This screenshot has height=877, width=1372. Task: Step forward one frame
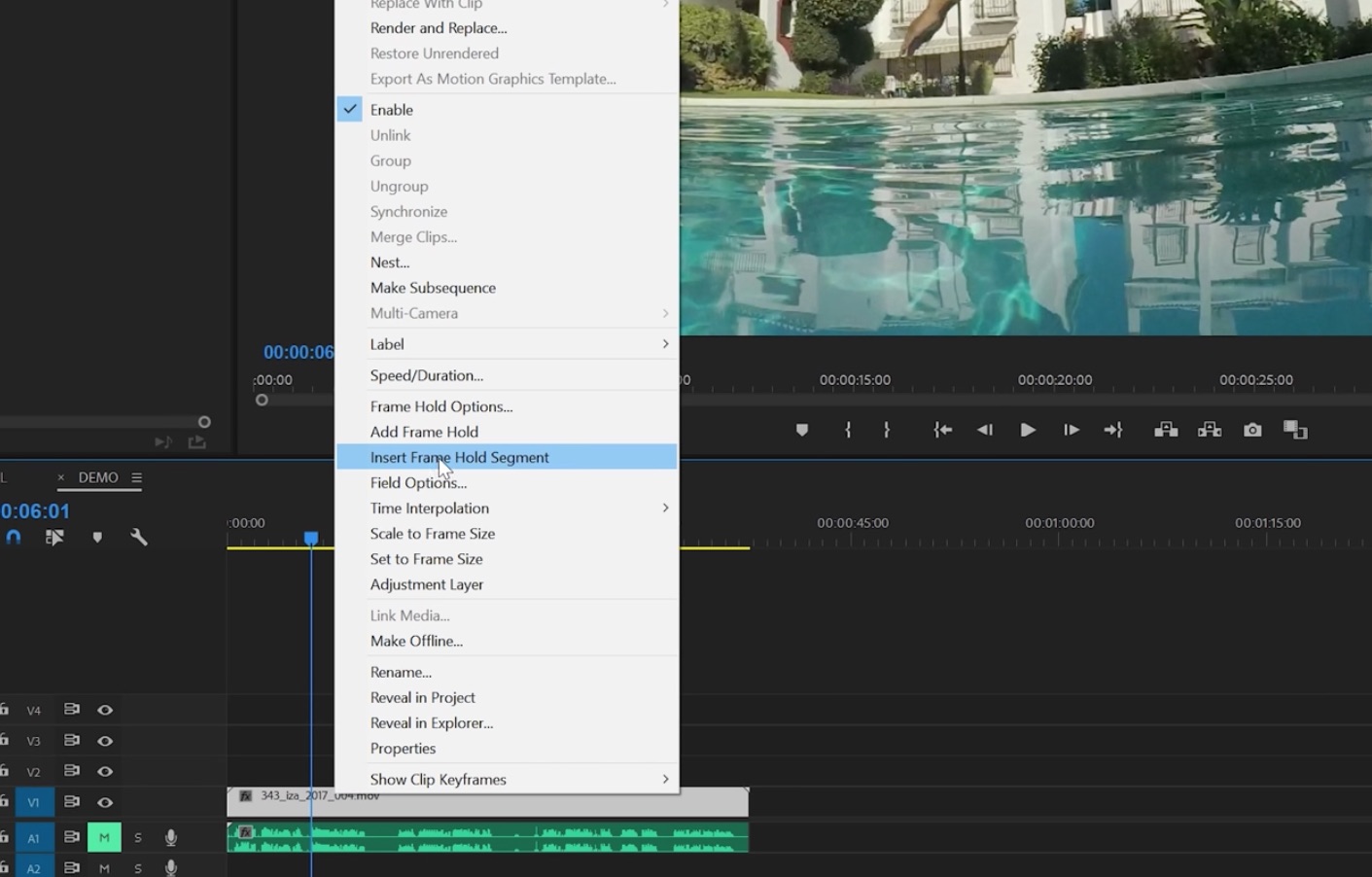click(1071, 430)
